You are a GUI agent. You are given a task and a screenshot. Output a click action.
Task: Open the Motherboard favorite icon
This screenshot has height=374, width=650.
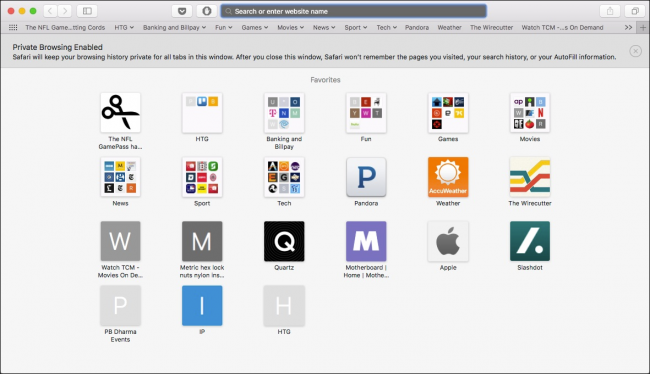(366, 241)
